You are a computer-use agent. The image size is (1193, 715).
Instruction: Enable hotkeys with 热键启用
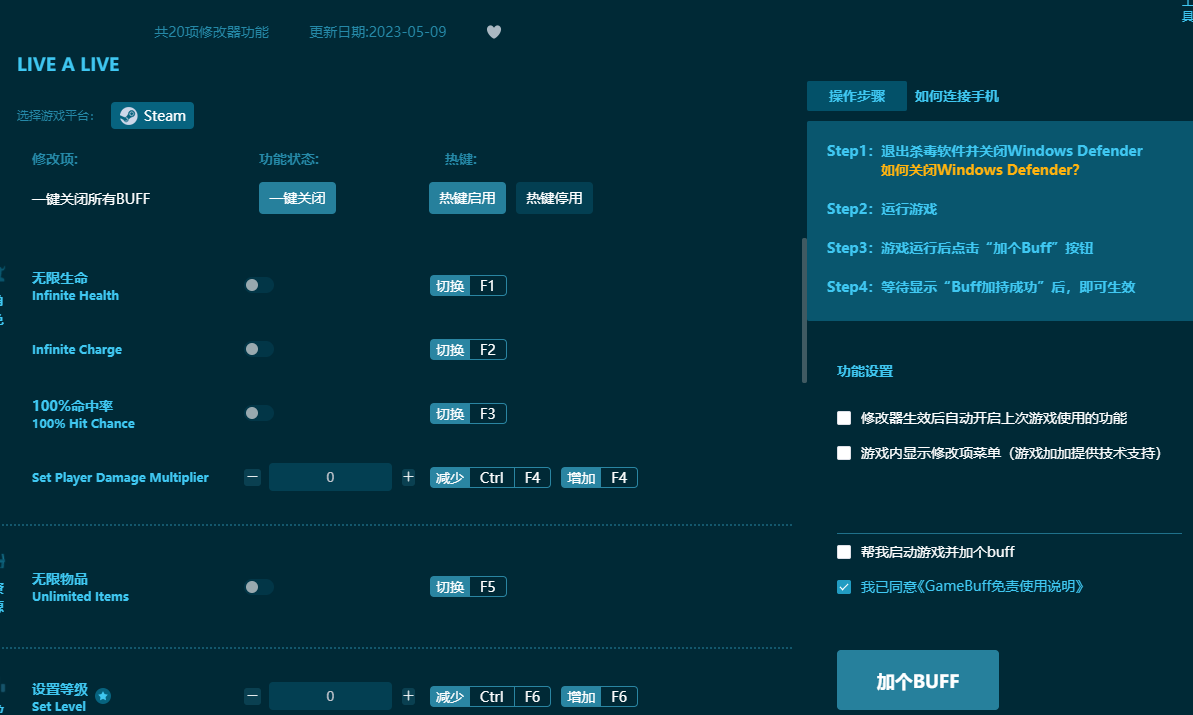[467, 199]
